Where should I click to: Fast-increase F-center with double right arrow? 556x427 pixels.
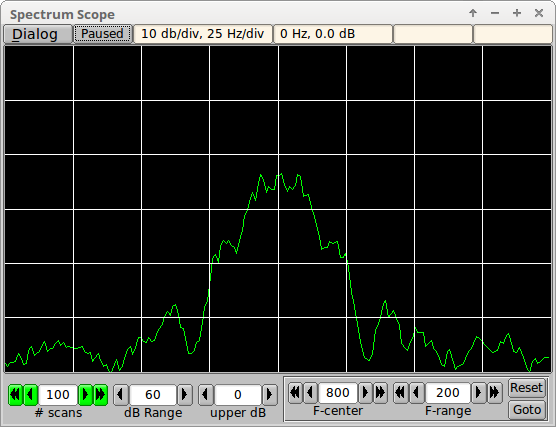click(380, 393)
